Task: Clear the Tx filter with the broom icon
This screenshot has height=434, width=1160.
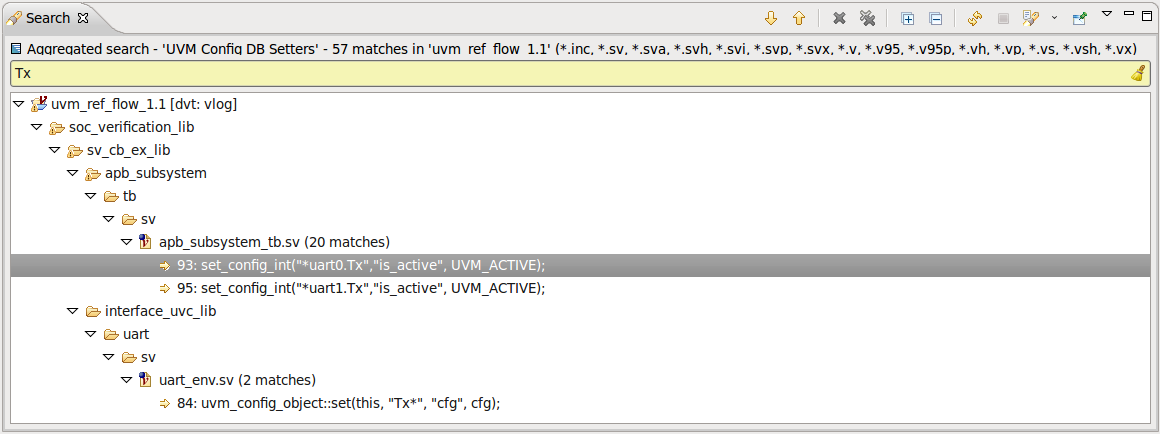Action: click(1139, 73)
